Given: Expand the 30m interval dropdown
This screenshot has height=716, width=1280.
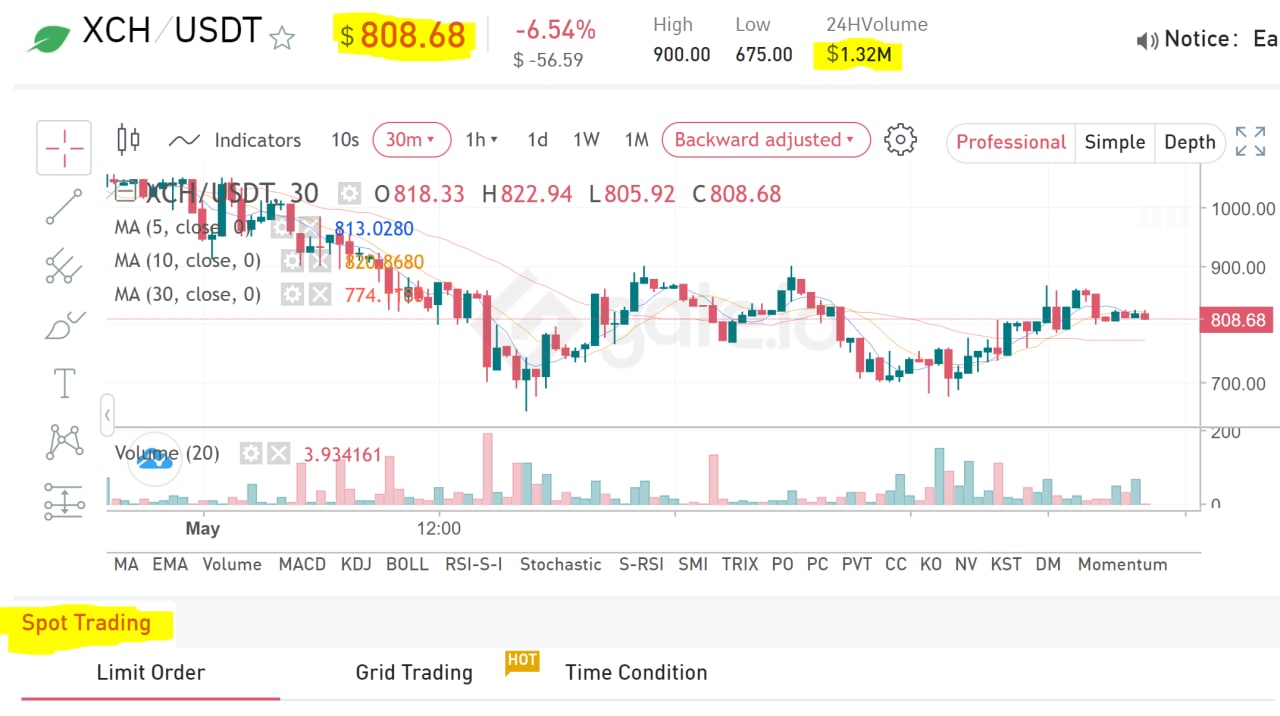Looking at the screenshot, I should pyautogui.click(x=411, y=140).
